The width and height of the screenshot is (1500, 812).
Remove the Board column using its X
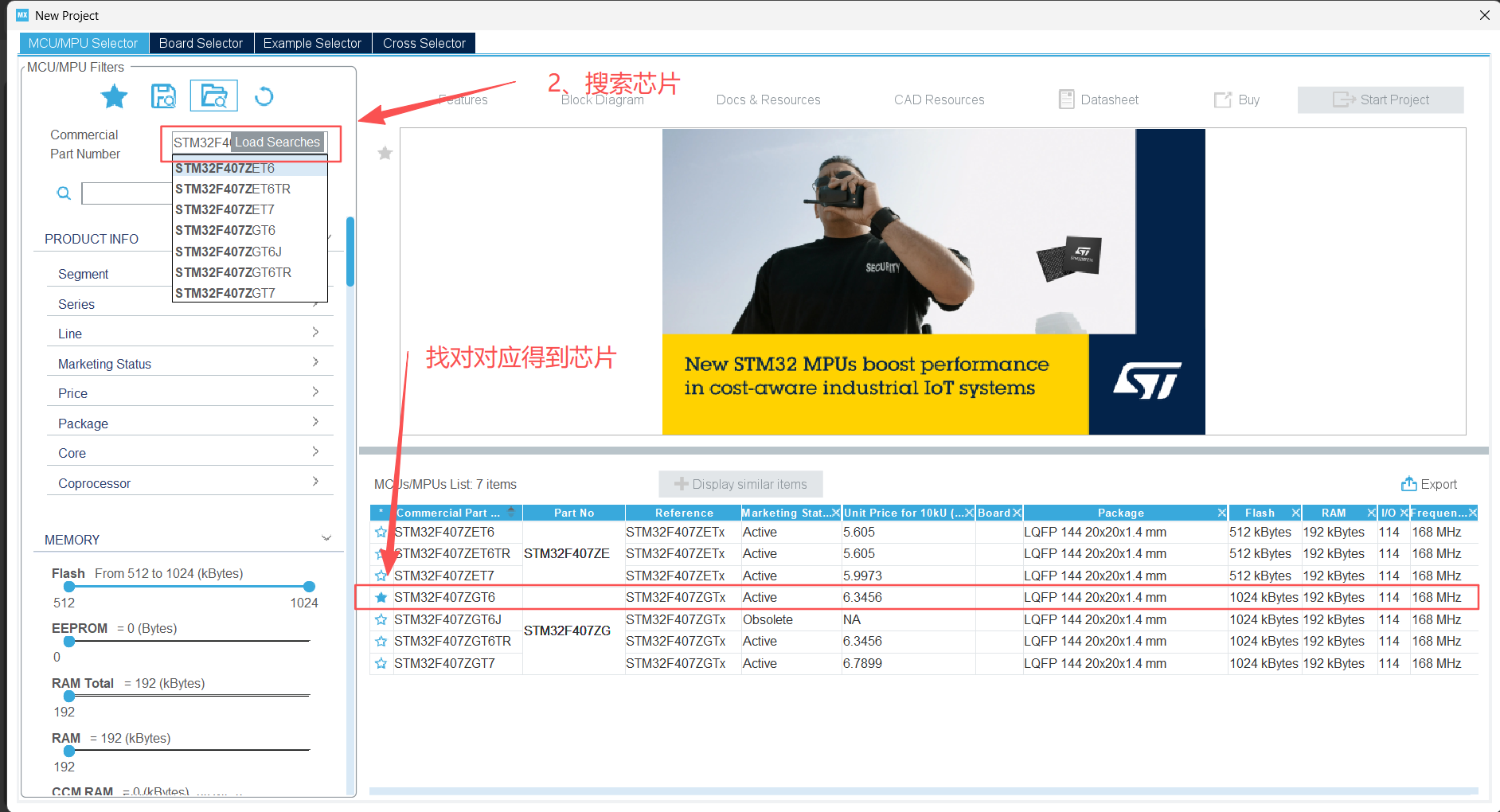click(x=1017, y=513)
